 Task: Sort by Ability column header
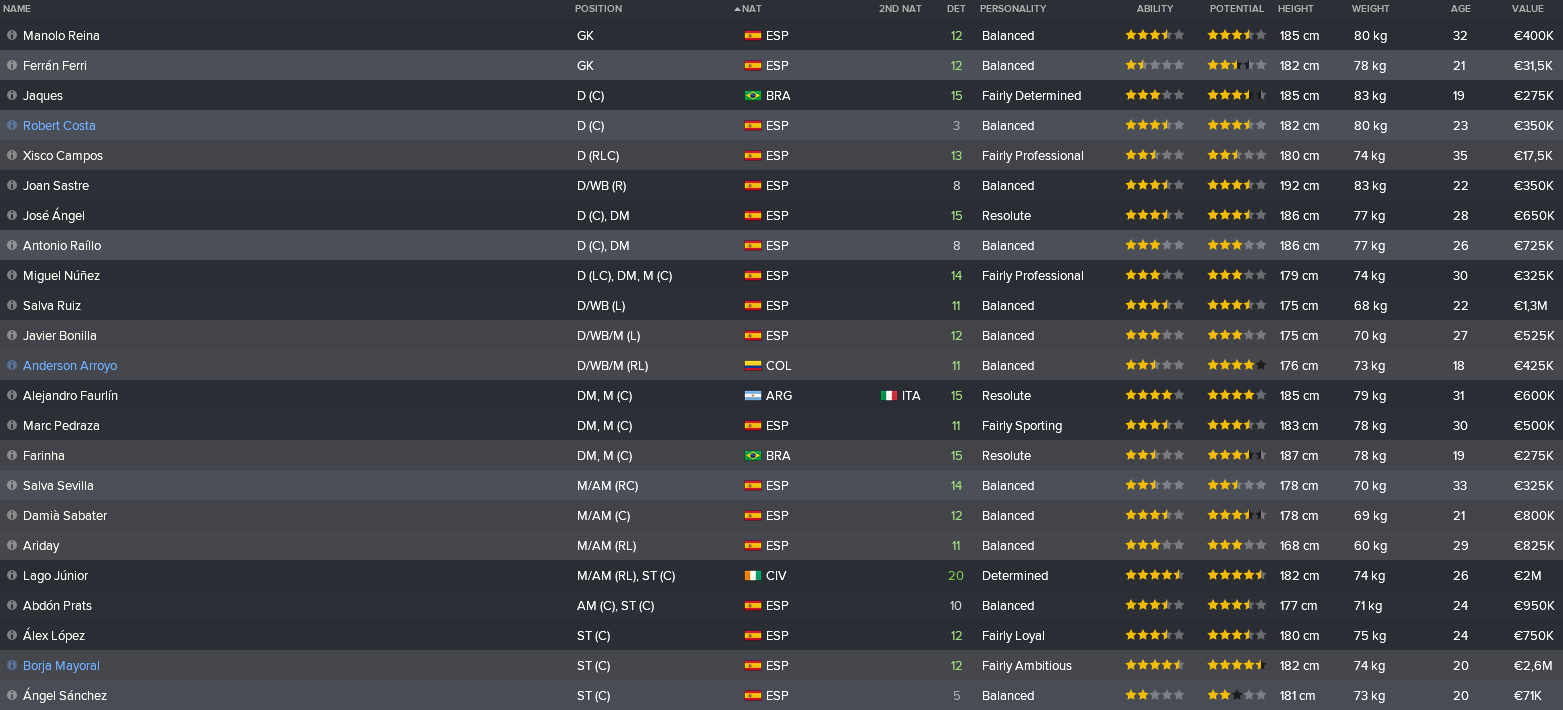coord(1155,9)
